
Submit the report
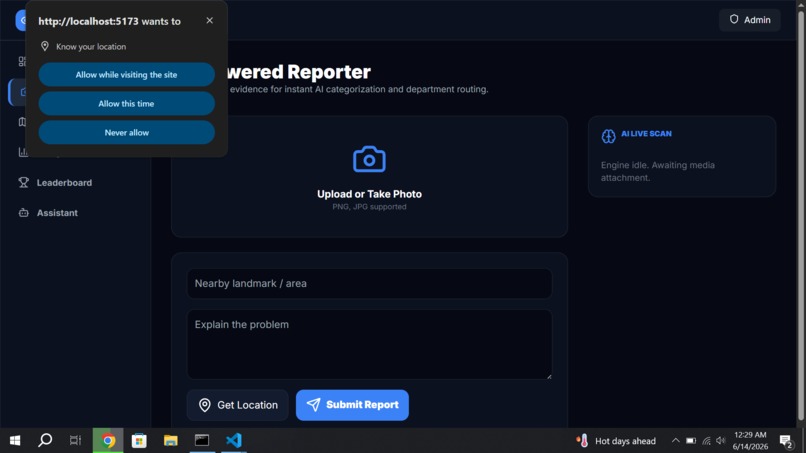pyautogui.click(x=352, y=405)
